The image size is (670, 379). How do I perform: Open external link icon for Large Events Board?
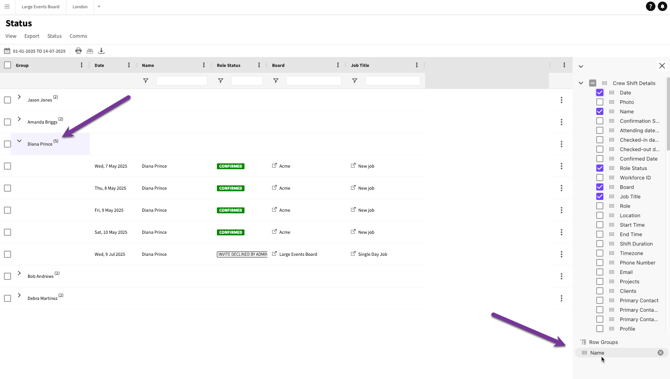[274, 254]
